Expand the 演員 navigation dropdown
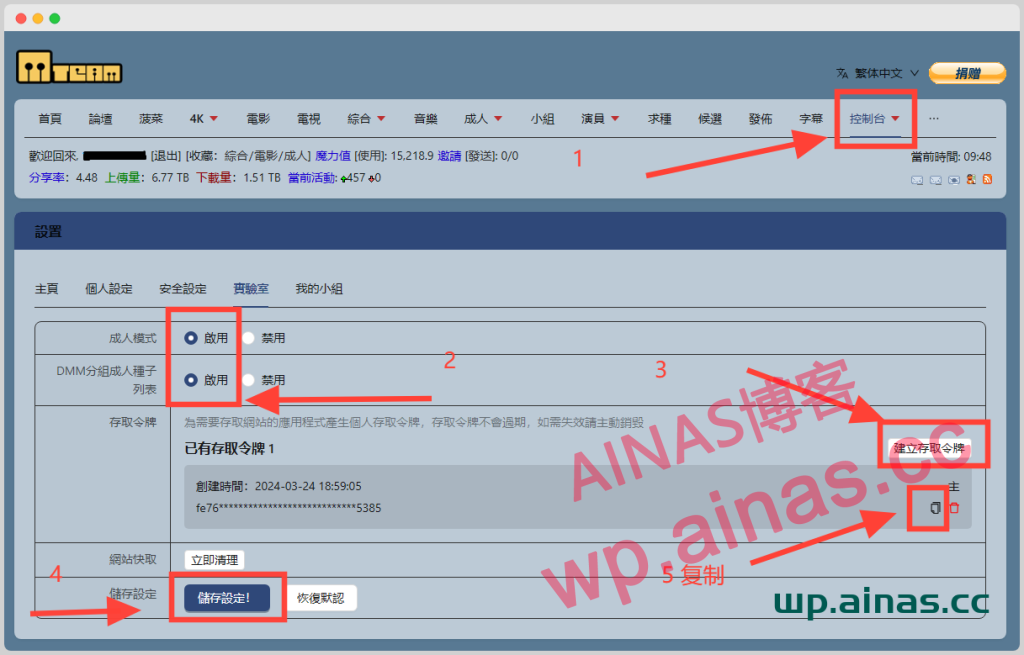 point(600,119)
